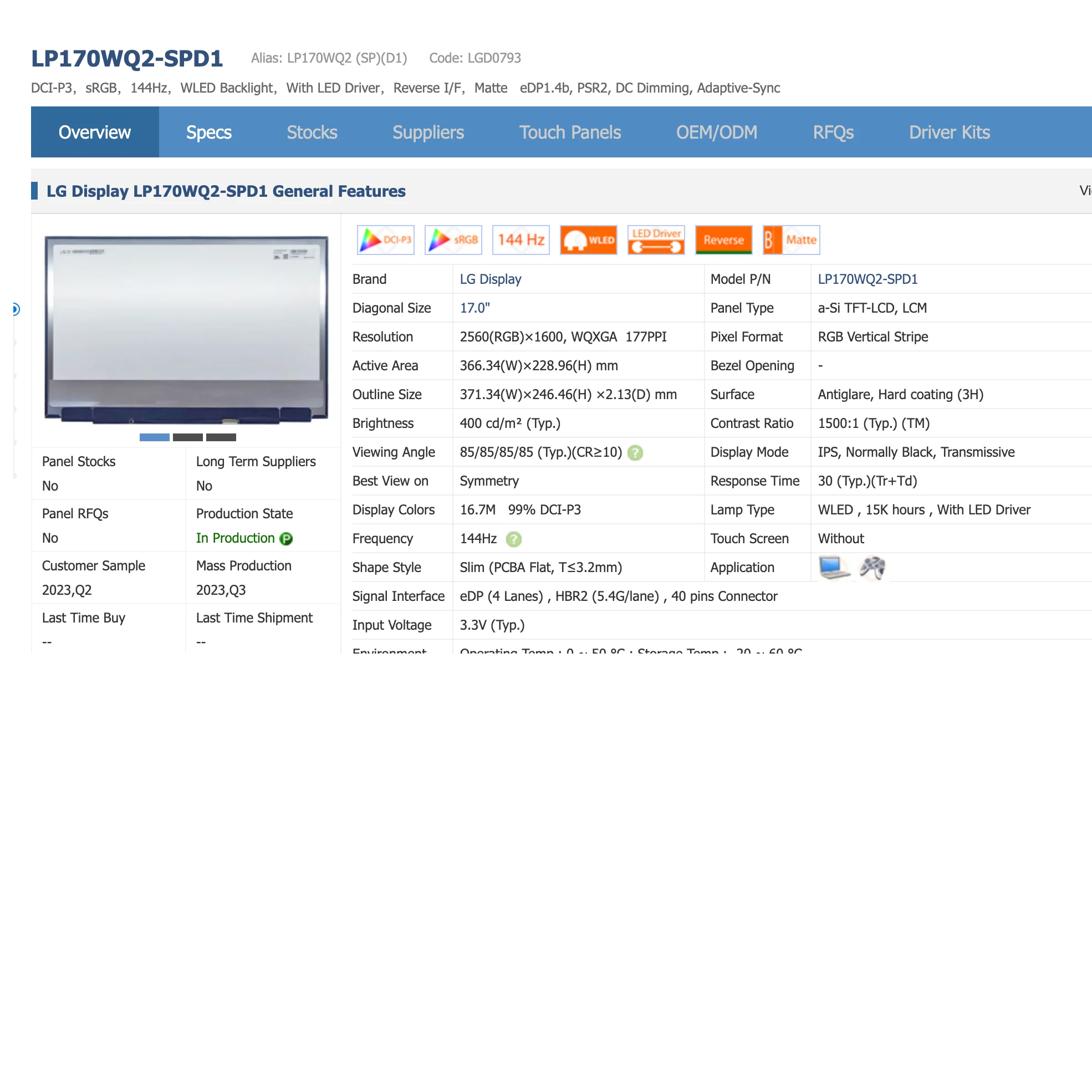Open the Specs tab
Viewport: 1092px width, 1092px height.
tap(208, 132)
